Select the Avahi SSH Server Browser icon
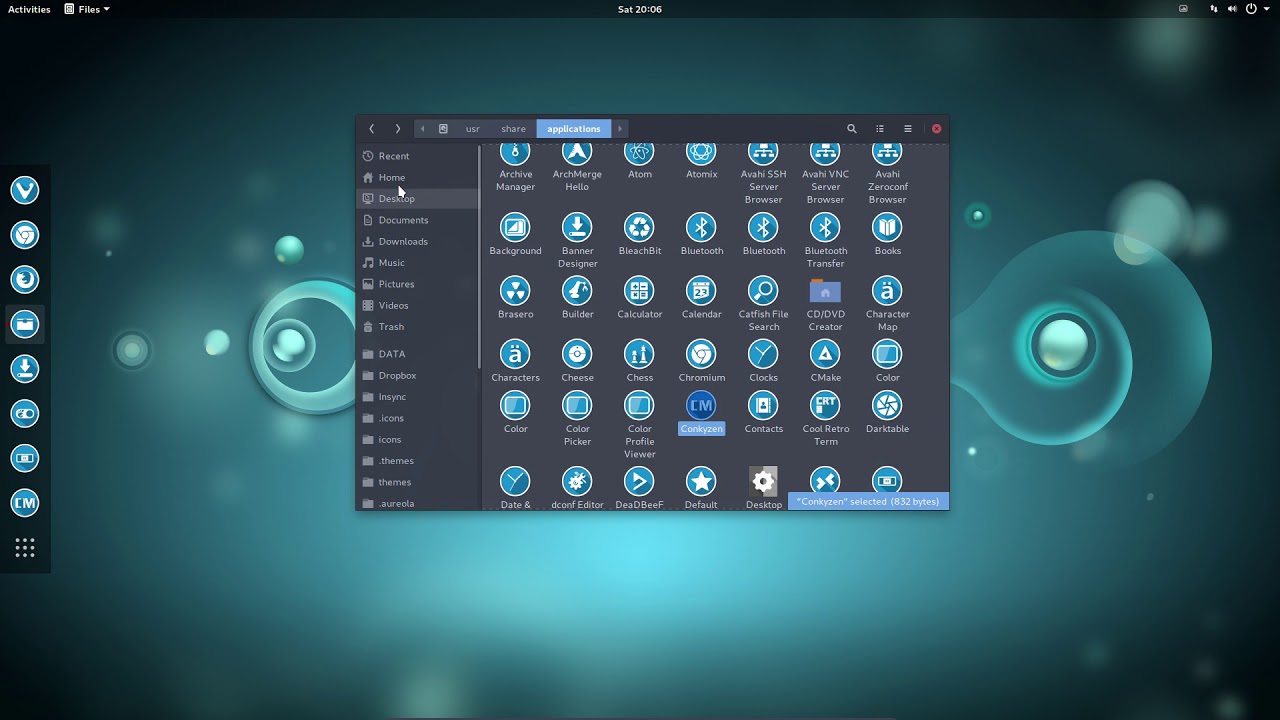1280x720 pixels. coord(763,155)
